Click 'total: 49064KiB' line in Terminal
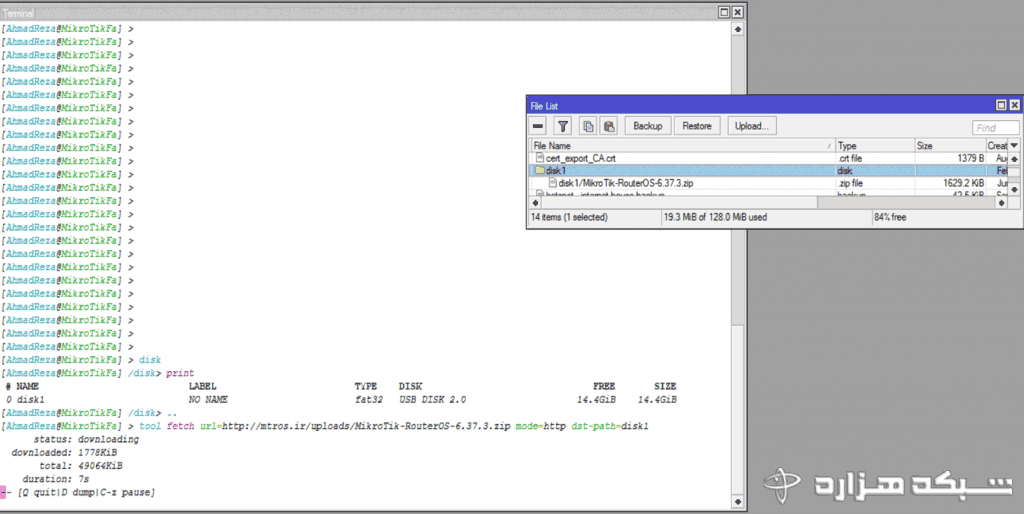 (81, 466)
